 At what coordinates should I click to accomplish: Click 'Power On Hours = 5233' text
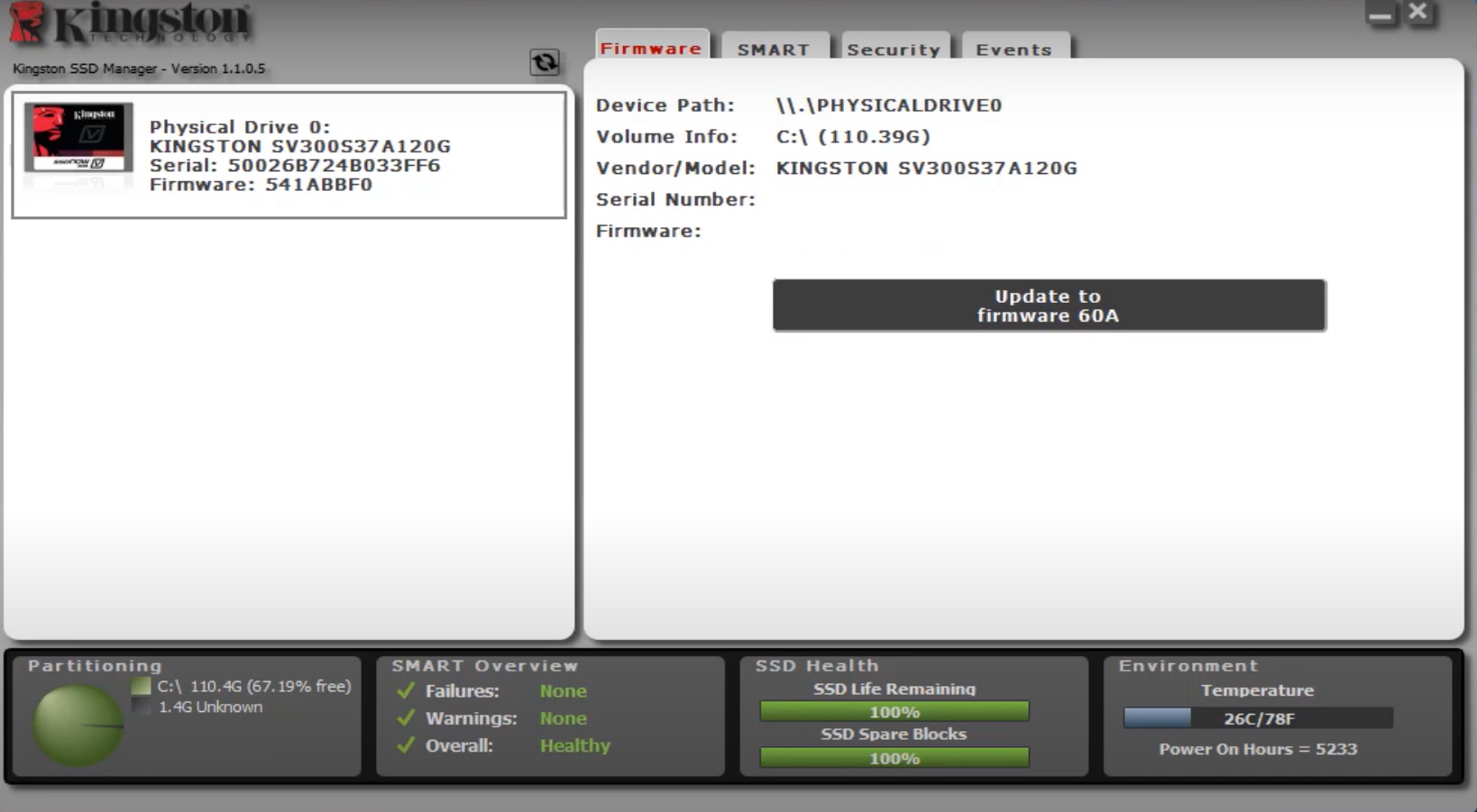(1258, 749)
